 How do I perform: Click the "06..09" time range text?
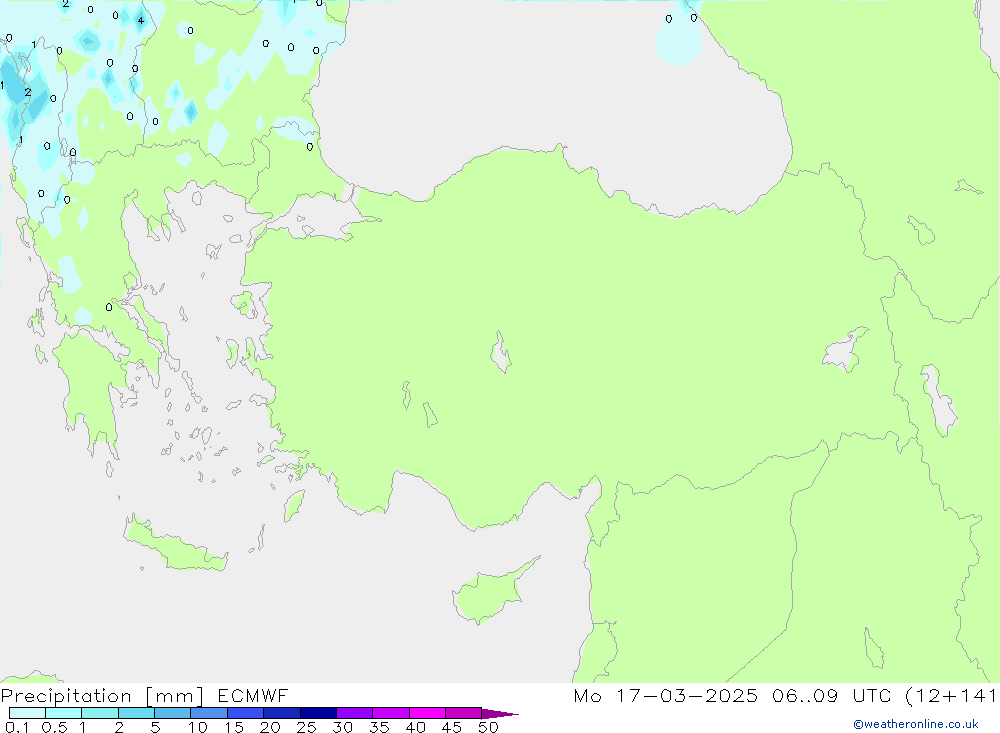(x=805, y=696)
